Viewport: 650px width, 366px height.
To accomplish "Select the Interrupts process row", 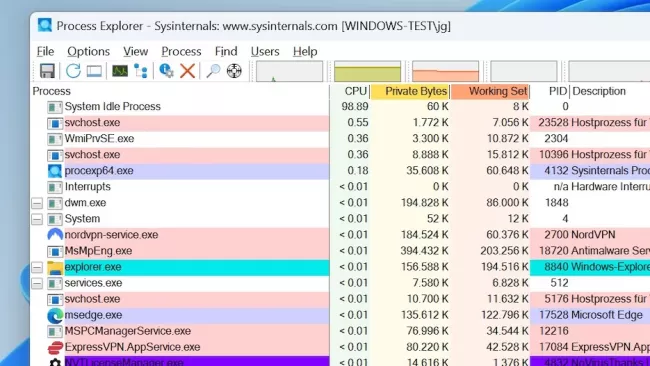I will (x=340, y=187).
